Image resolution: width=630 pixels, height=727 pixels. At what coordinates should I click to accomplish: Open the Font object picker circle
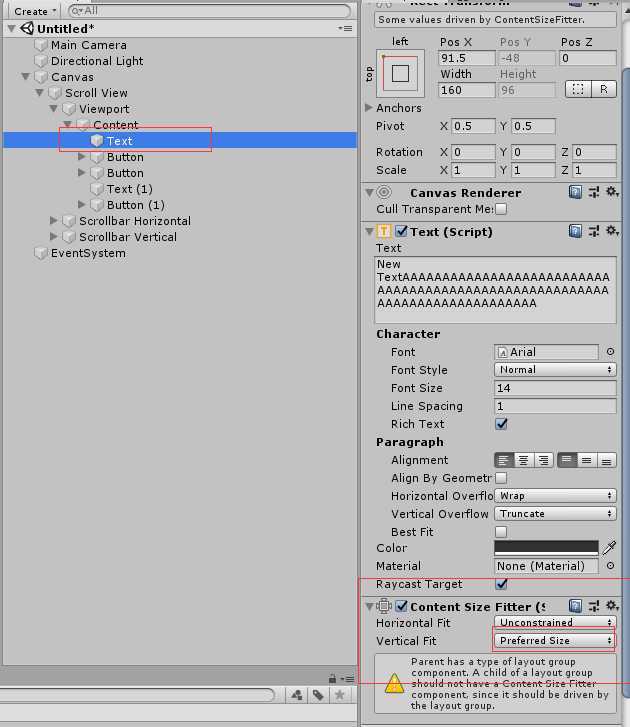(611, 352)
